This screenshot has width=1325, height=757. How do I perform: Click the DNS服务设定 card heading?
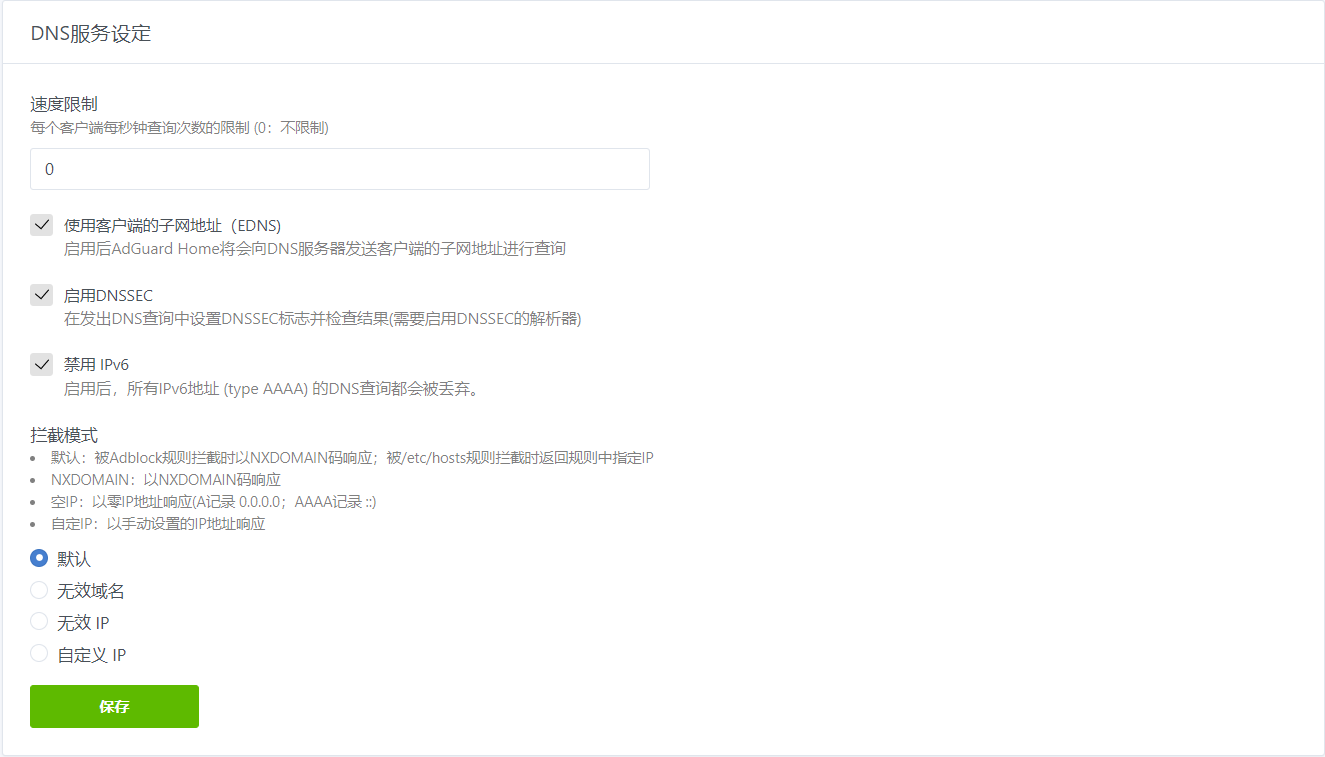coord(91,33)
